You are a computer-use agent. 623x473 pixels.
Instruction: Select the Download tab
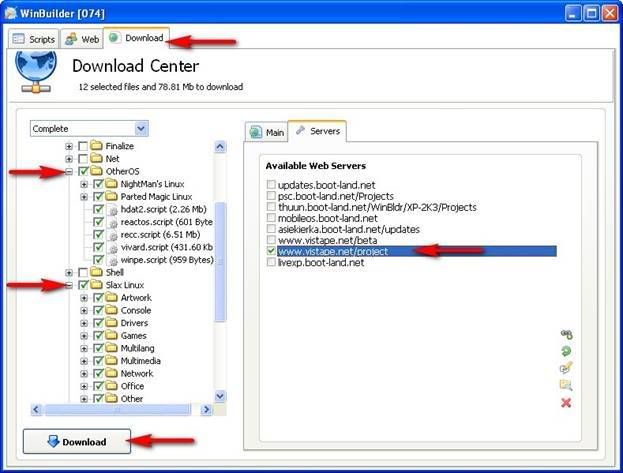(x=136, y=38)
